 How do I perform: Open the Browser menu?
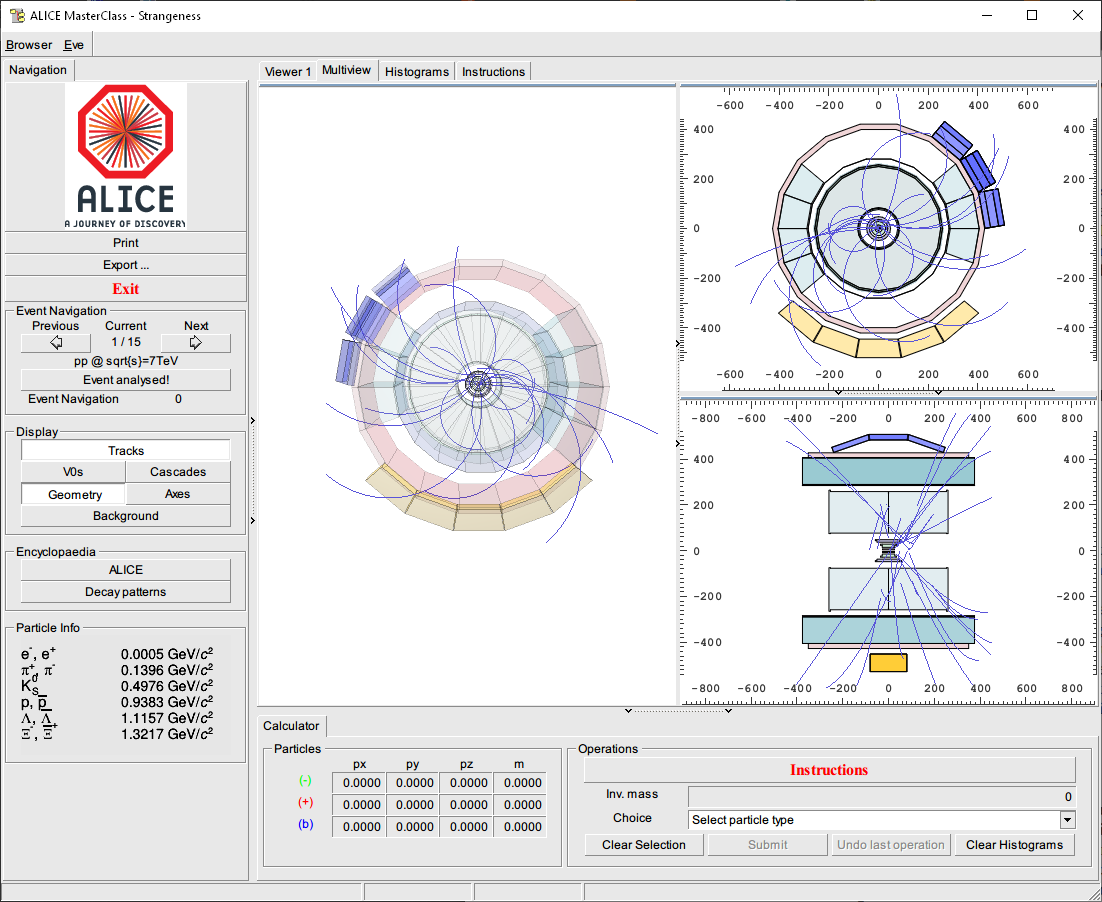coord(29,45)
